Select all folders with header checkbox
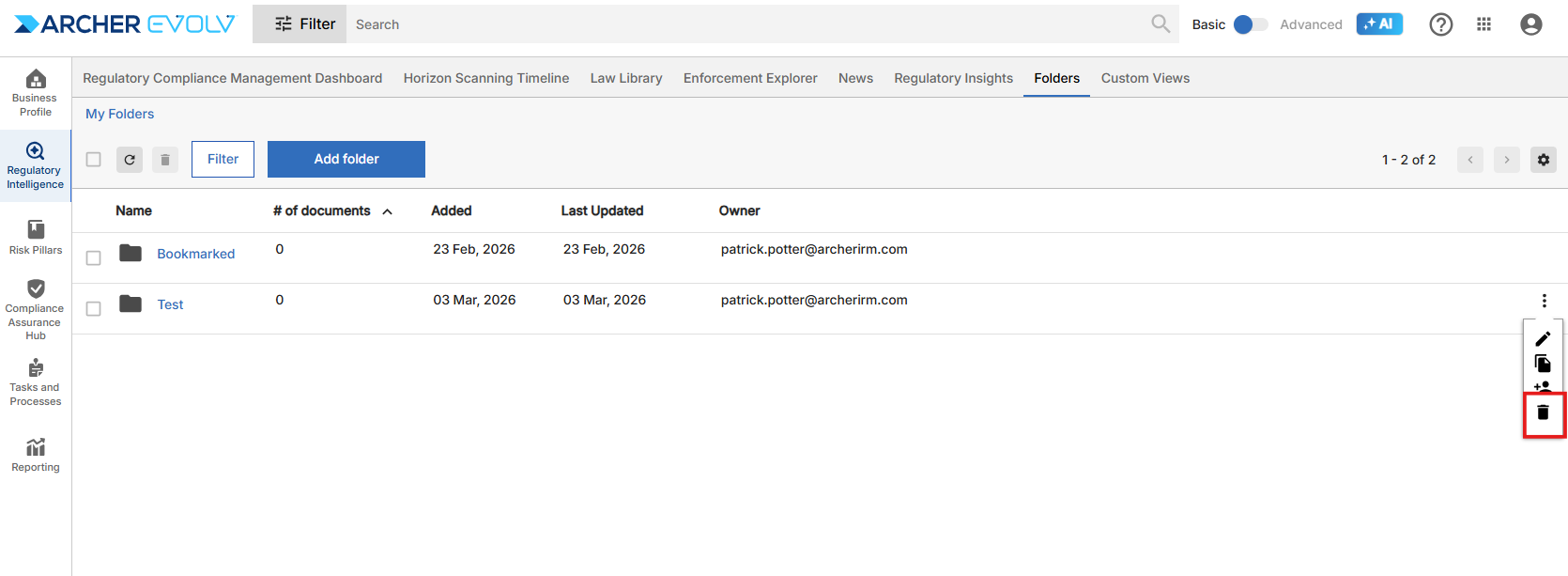Viewport: 1568px width, 576px height. [94, 160]
